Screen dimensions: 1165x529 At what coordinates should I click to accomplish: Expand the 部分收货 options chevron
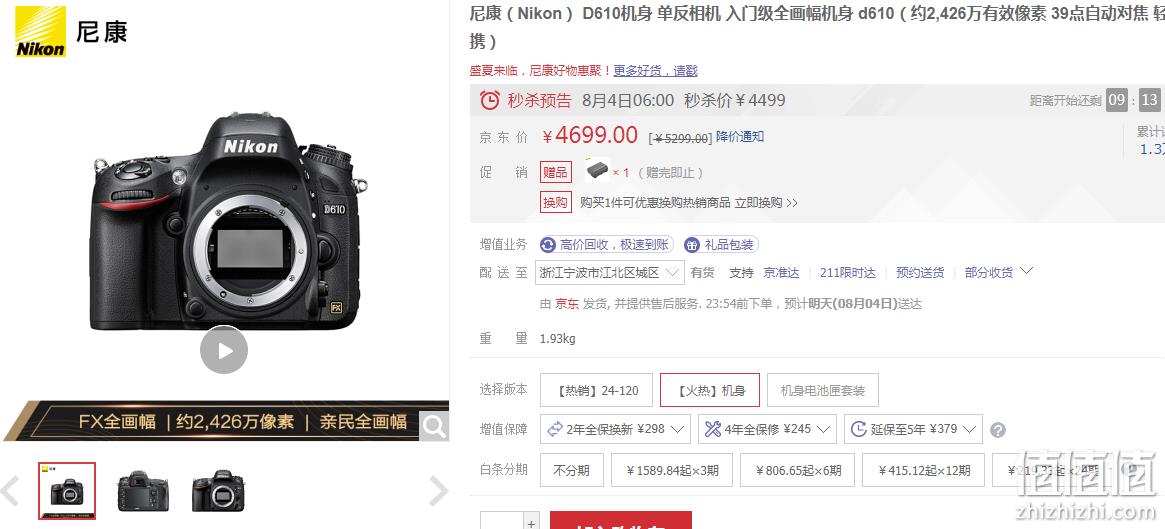1026,271
